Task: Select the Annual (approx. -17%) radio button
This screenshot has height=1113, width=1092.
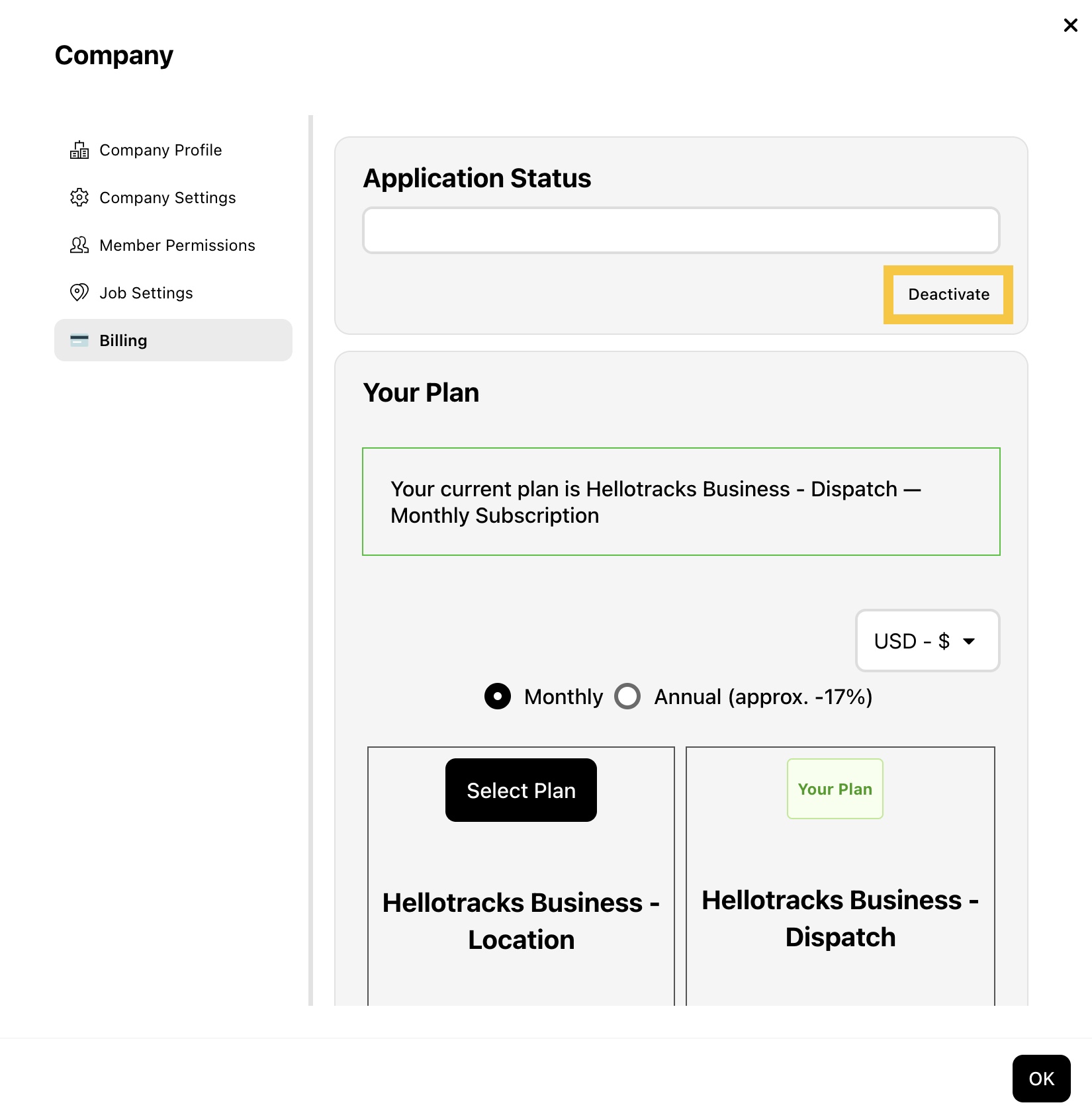Action: 627,696
